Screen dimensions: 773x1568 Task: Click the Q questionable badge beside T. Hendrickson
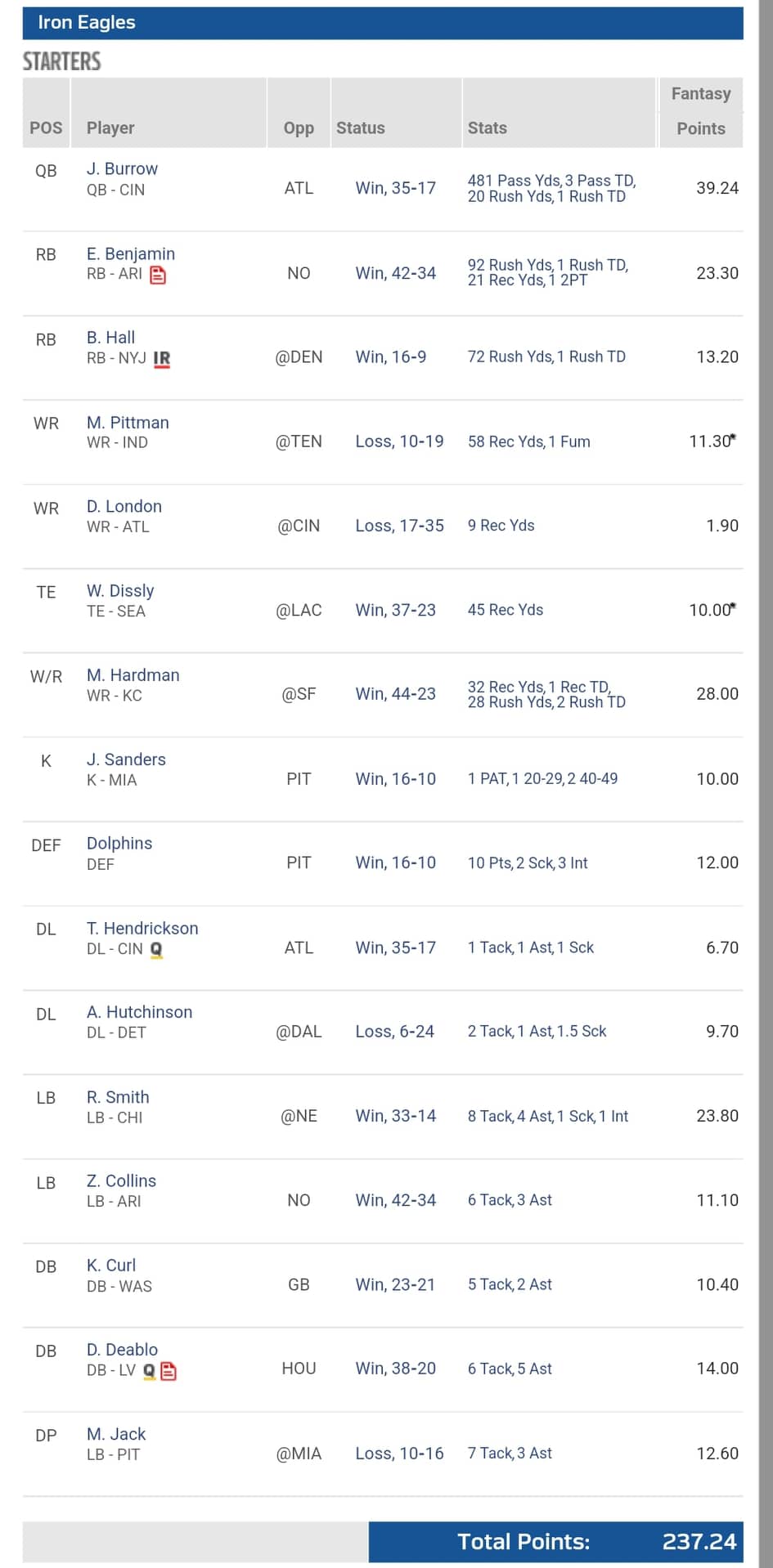coord(156,950)
